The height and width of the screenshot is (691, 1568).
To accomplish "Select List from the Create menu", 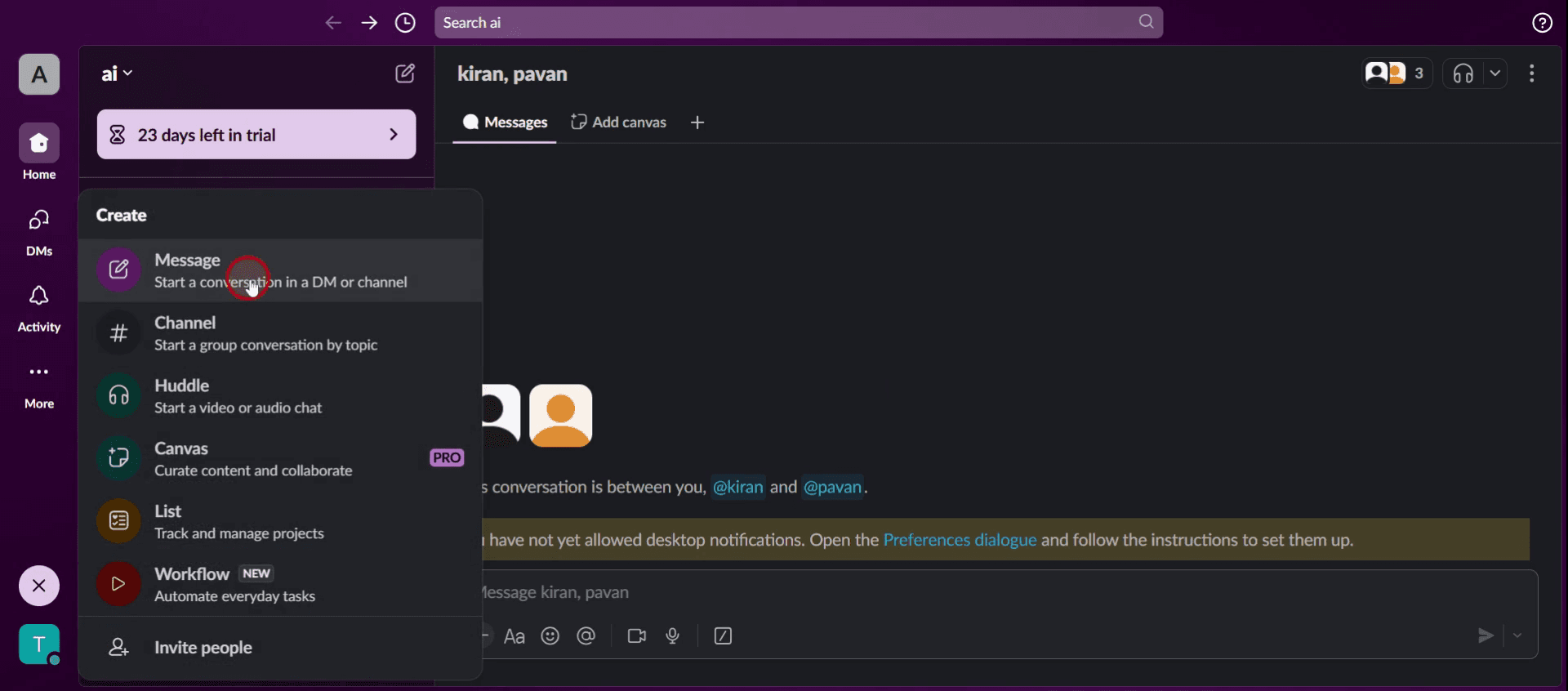I will click(x=280, y=522).
